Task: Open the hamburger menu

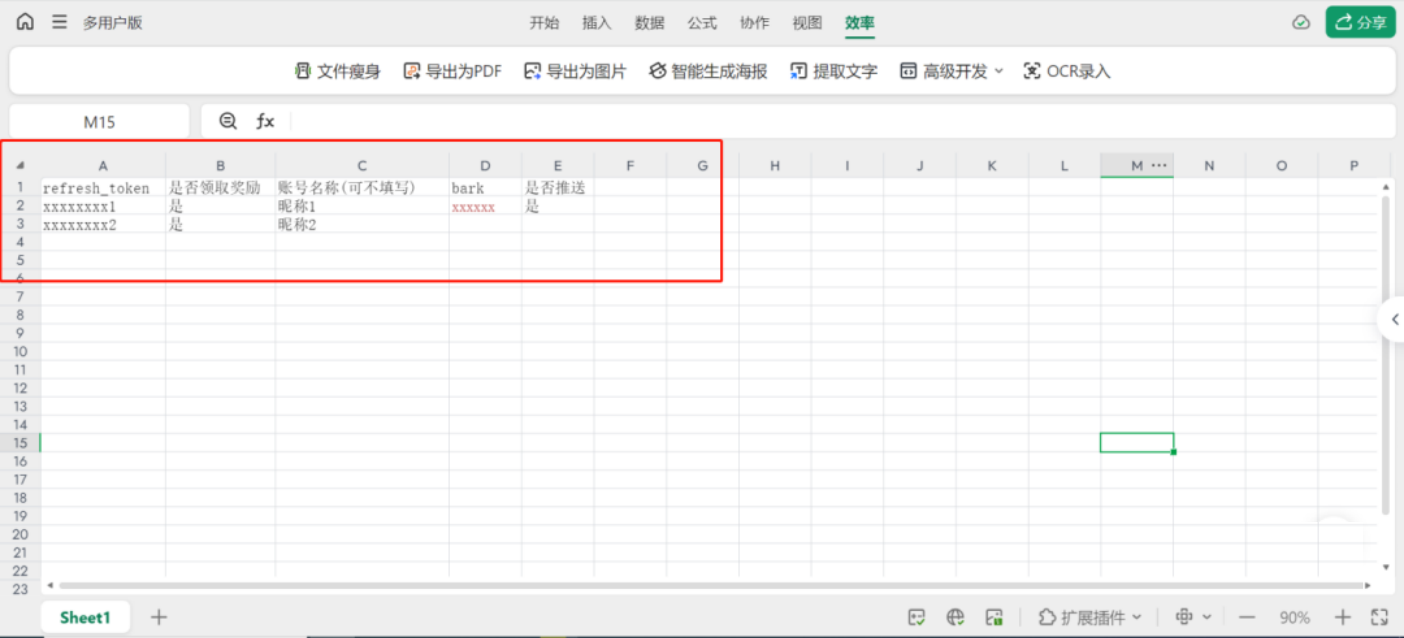Action: click(60, 22)
